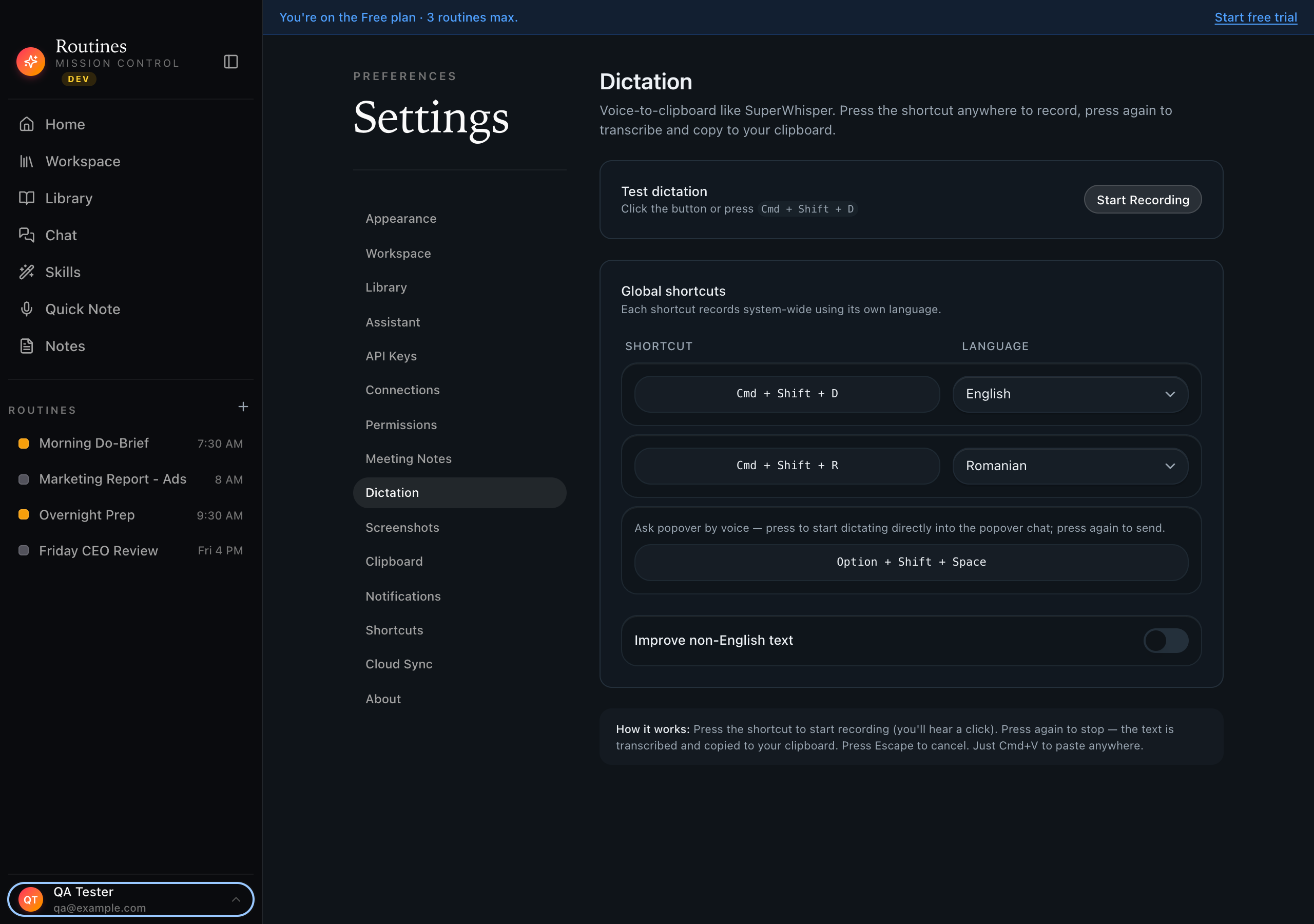Viewport: 1314px width, 924px height.
Task: Click Marketing Report gray status dot
Action: click(x=24, y=479)
